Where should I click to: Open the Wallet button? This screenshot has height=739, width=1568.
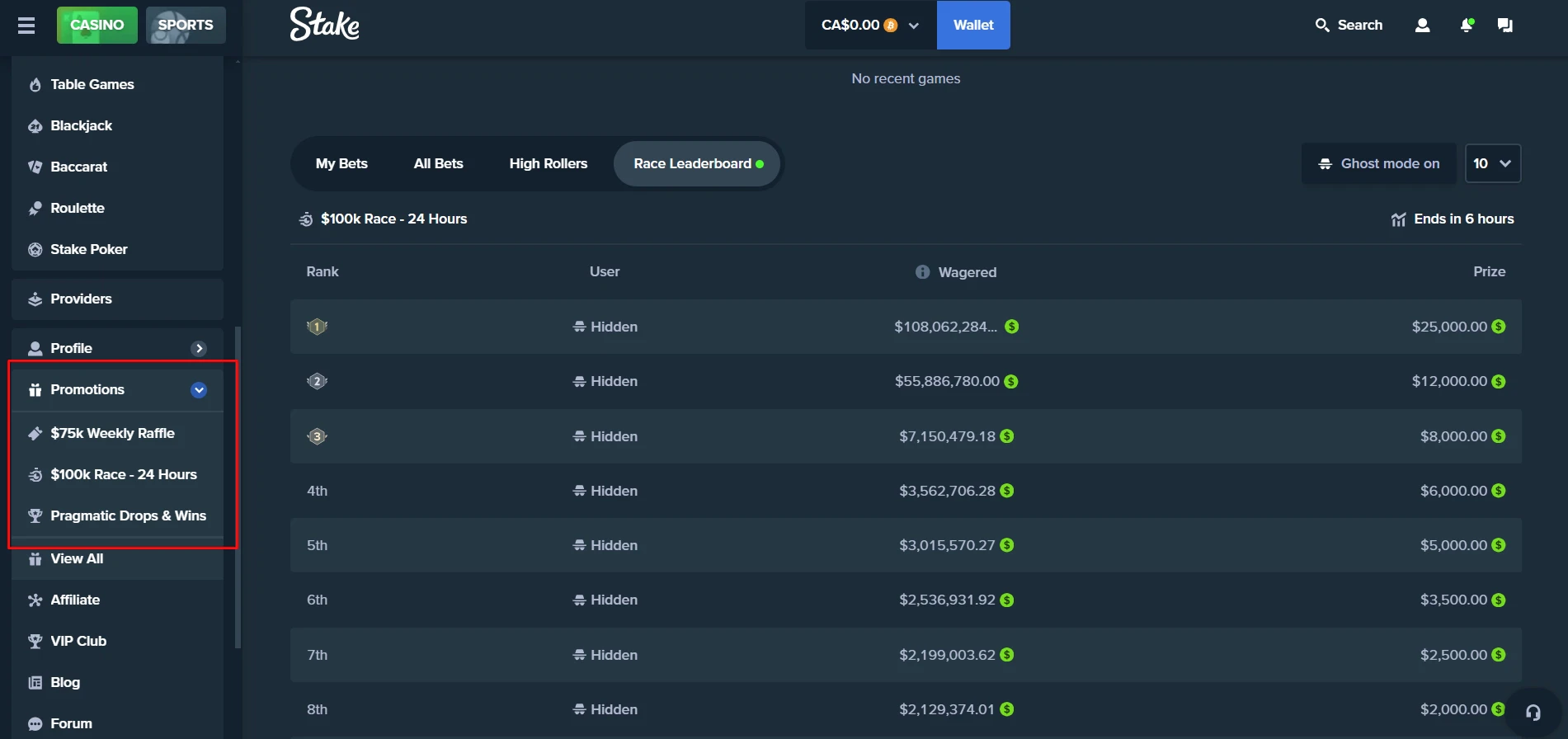click(x=973, y=25)
